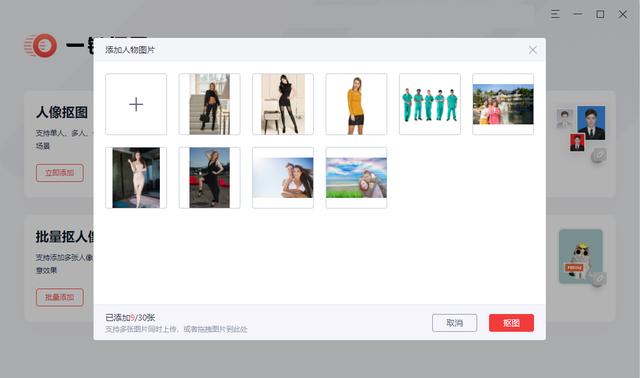Click the 批量添加 button behind dialog
Image resolution: width=640 pixels, height=378 pixels.
[60, 297]
